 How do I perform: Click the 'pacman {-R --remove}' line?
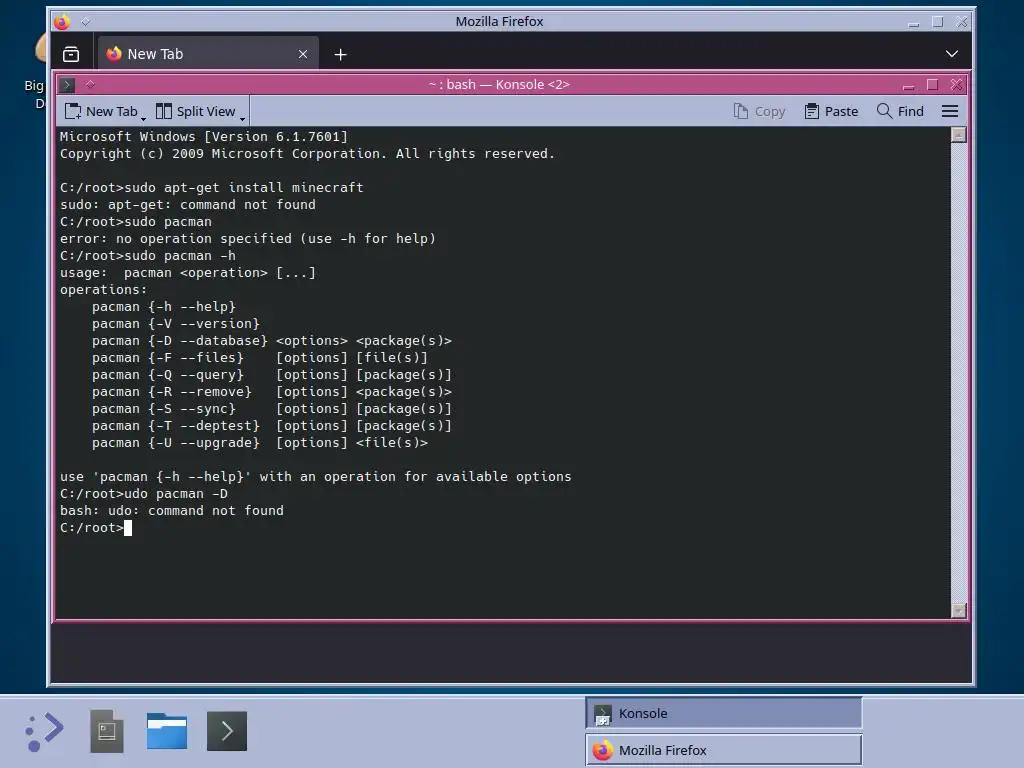pos(272,392)
